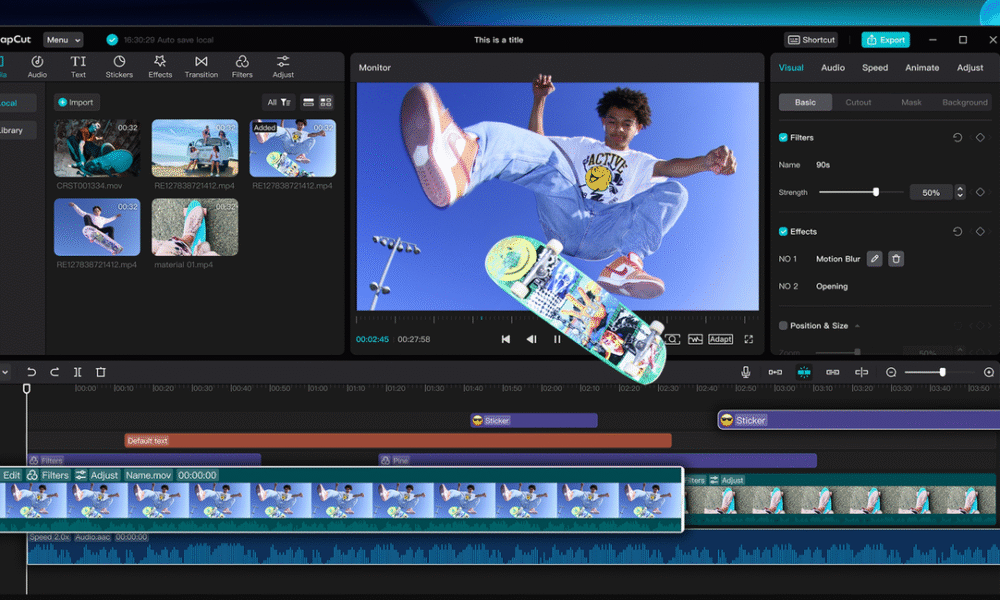
Task: Reset the Filters settings
Action: (957, 138)
